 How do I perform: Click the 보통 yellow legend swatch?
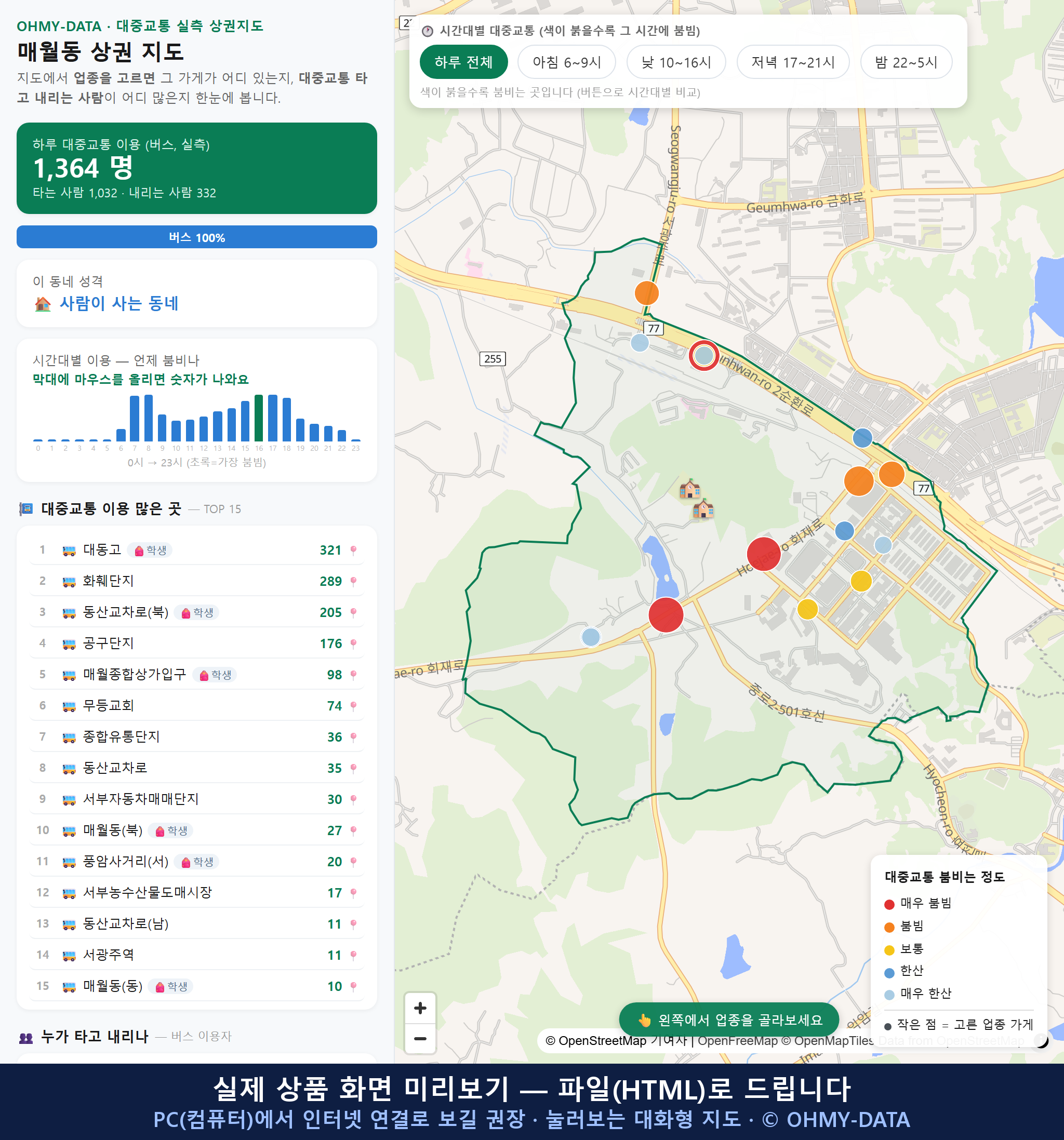pos(889,950)
